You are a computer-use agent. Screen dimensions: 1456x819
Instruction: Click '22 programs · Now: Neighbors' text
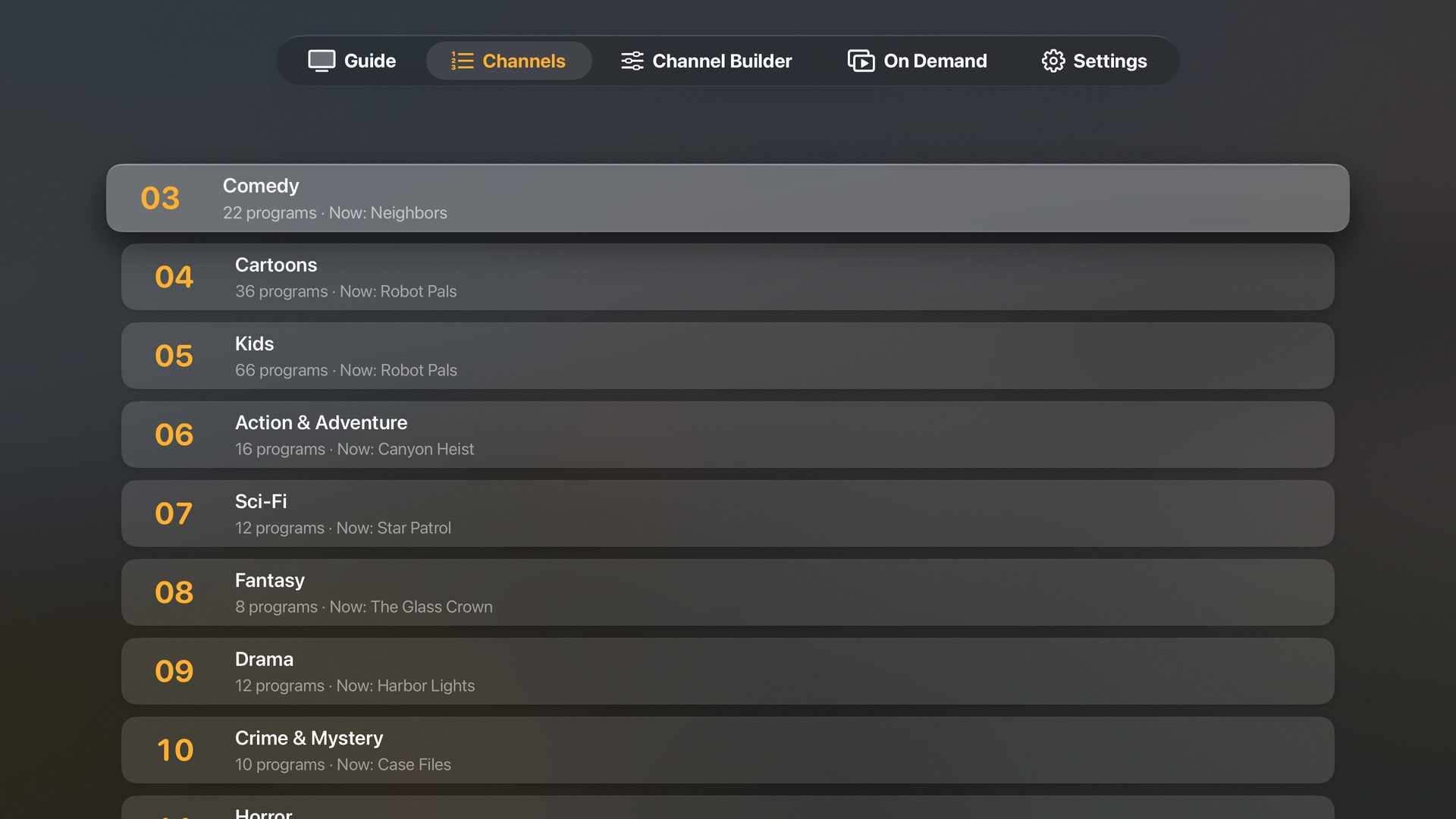click(335, 213)
